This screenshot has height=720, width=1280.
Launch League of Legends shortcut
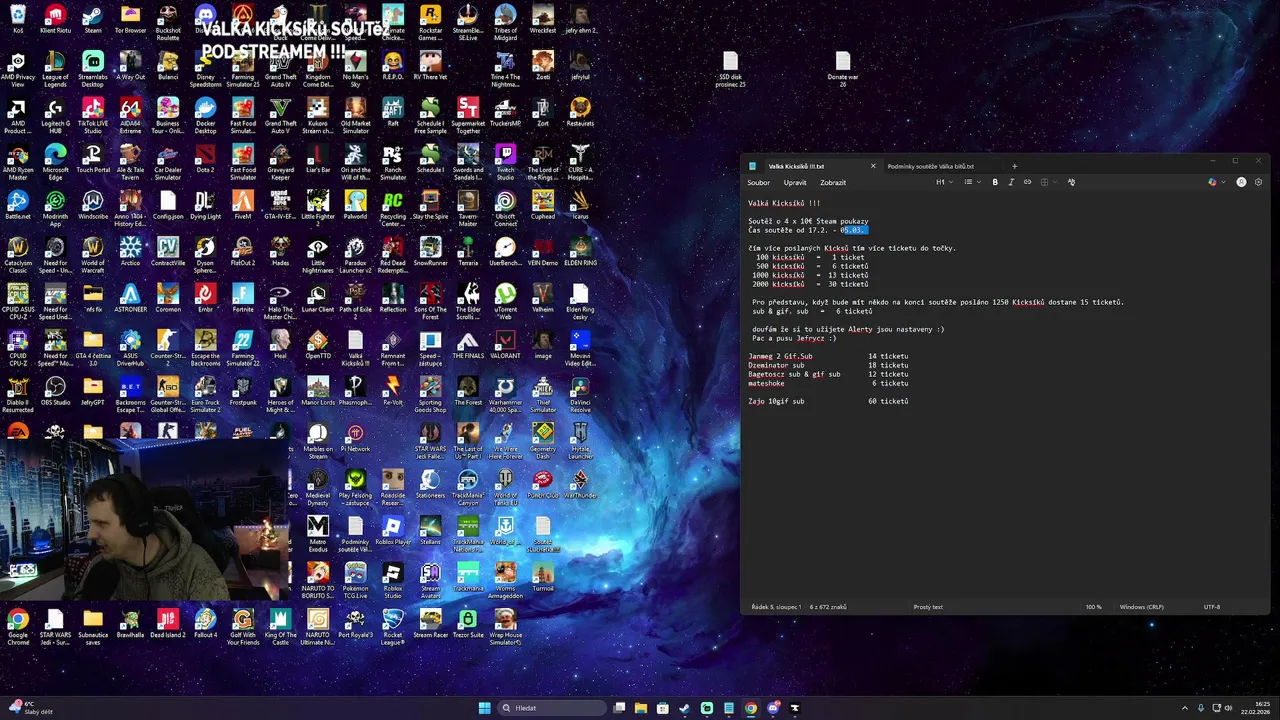pos(55,69)
